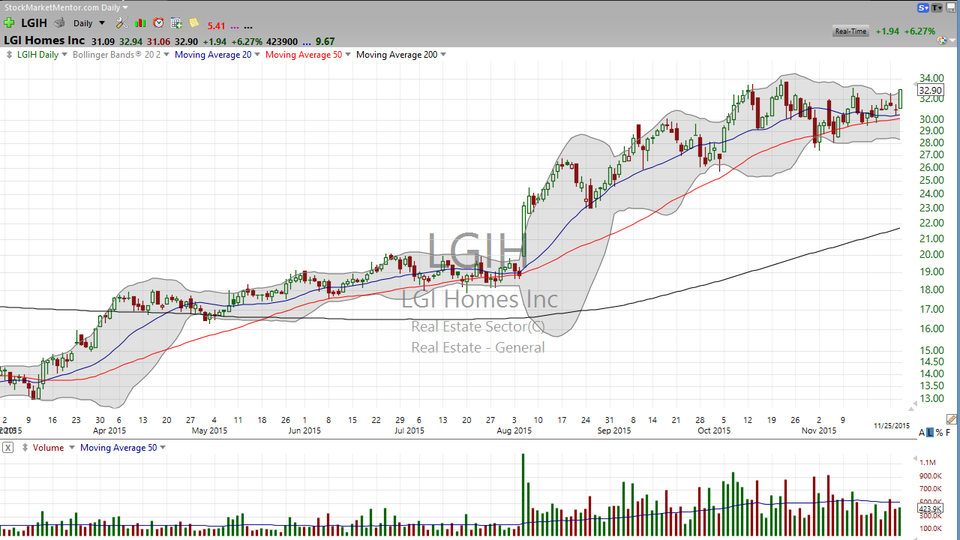The image size is (960, 540).
Task: Click the reorder arrows beside LGIH Daily
Action: click(9, 54)
